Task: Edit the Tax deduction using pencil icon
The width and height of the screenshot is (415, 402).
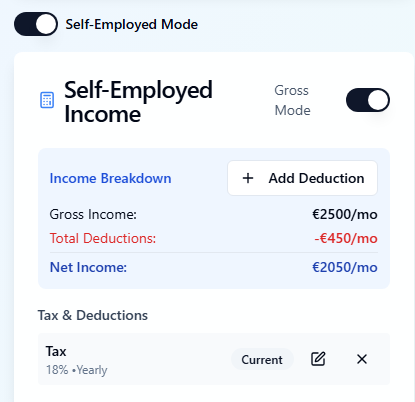Action: [x=318, y=359]
